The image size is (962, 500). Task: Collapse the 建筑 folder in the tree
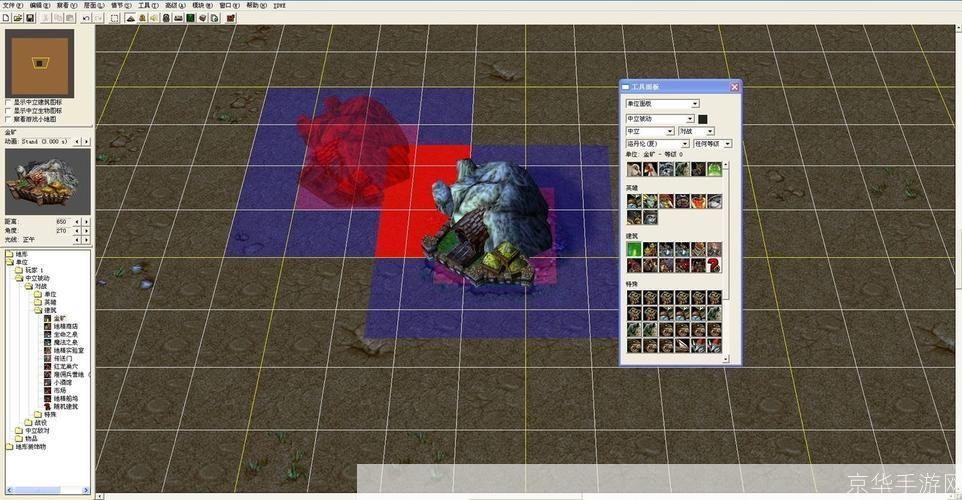point(39,310)
